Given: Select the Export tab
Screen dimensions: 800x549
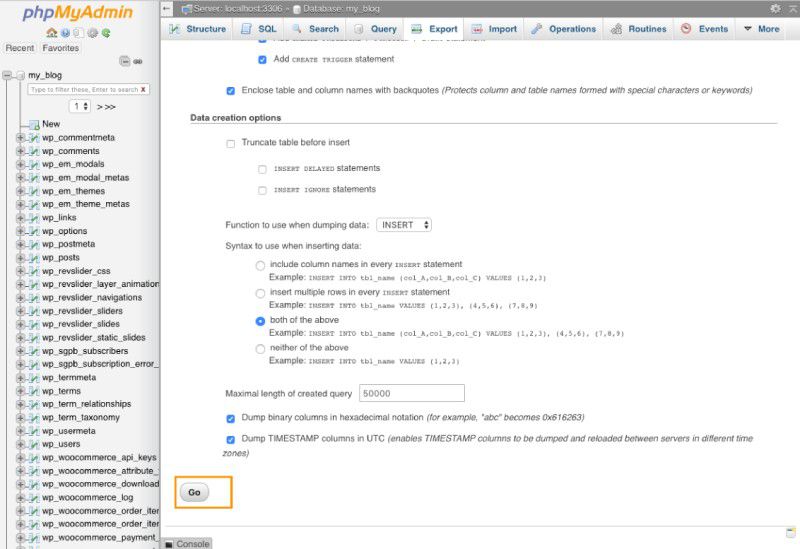Looking at the screenshot, I should pyautogui.click(x=434, y=29).
